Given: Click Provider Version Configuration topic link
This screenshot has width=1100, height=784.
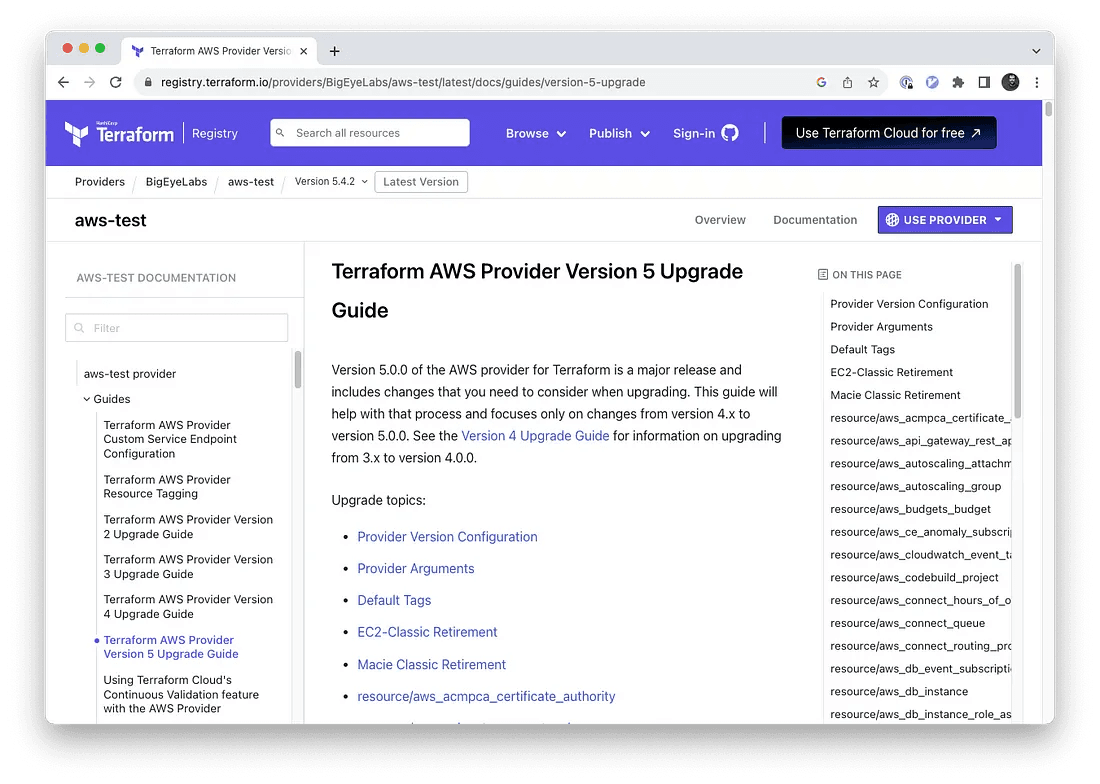Looking at the screenshot, I should [x=448, y=536].
